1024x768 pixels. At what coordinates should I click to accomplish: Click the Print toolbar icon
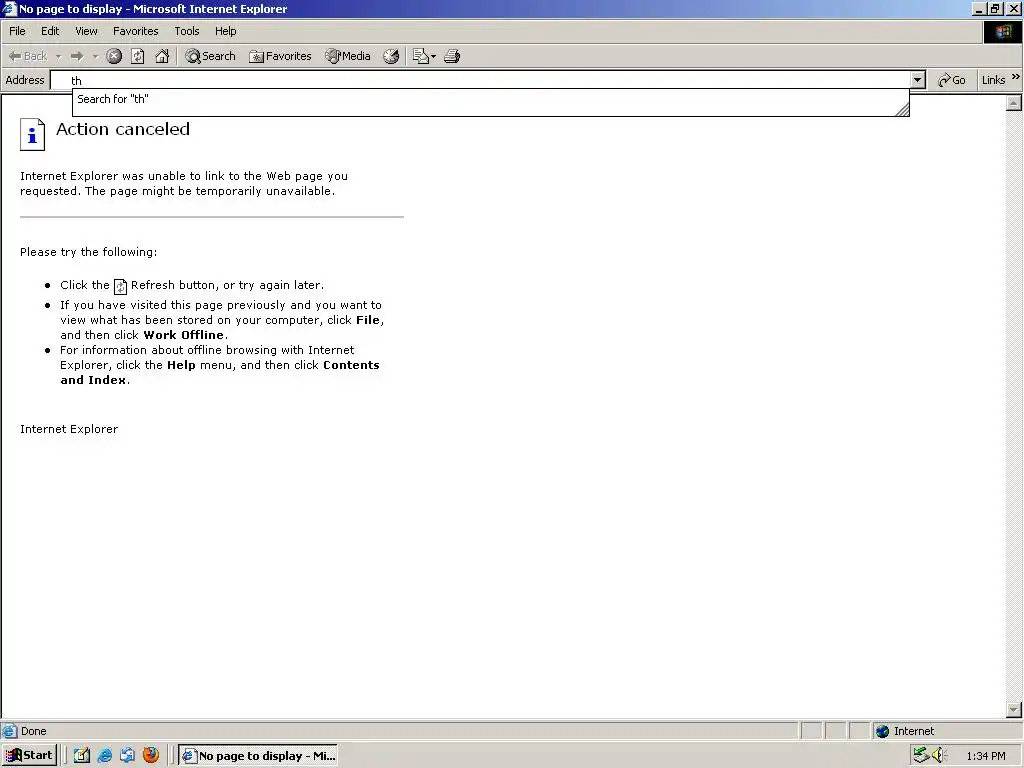point(452,56)
